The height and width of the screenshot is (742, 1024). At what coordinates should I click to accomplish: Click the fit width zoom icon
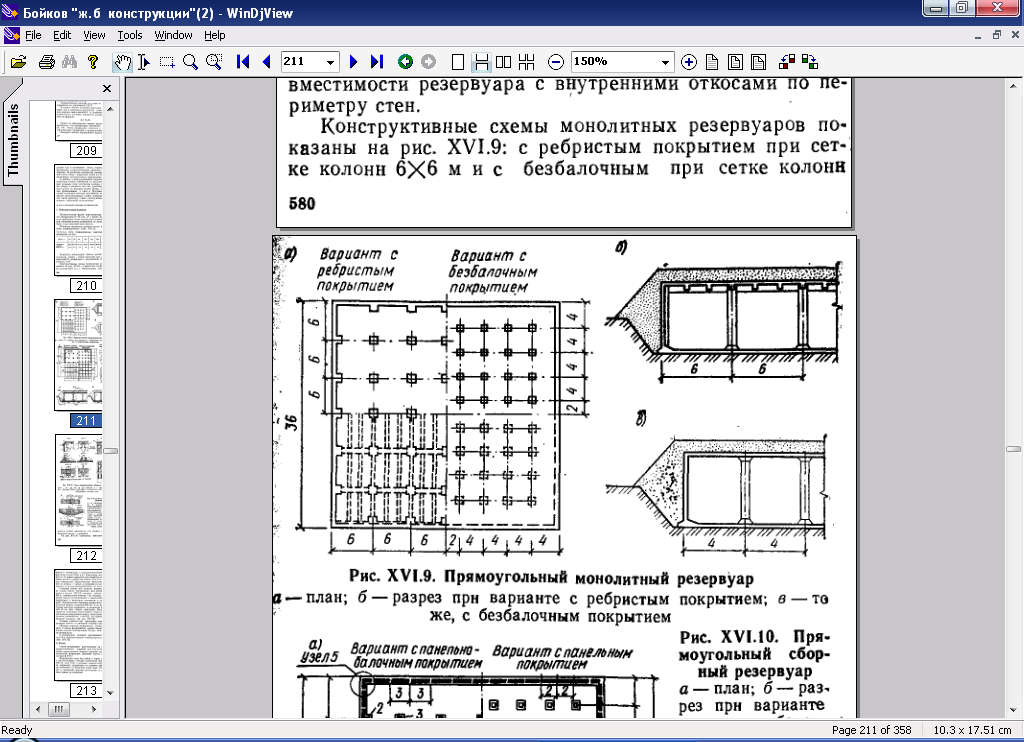pos(758,62)
